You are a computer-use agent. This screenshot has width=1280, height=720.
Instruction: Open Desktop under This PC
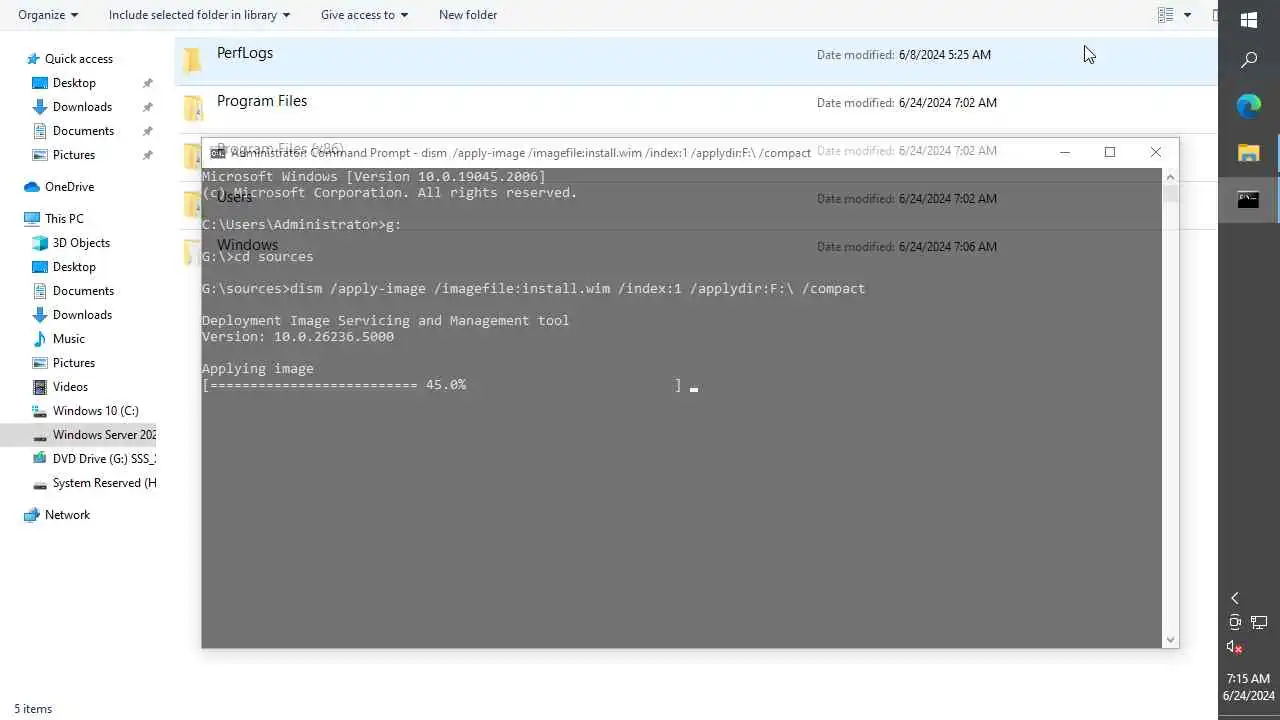tap(74, 267)
